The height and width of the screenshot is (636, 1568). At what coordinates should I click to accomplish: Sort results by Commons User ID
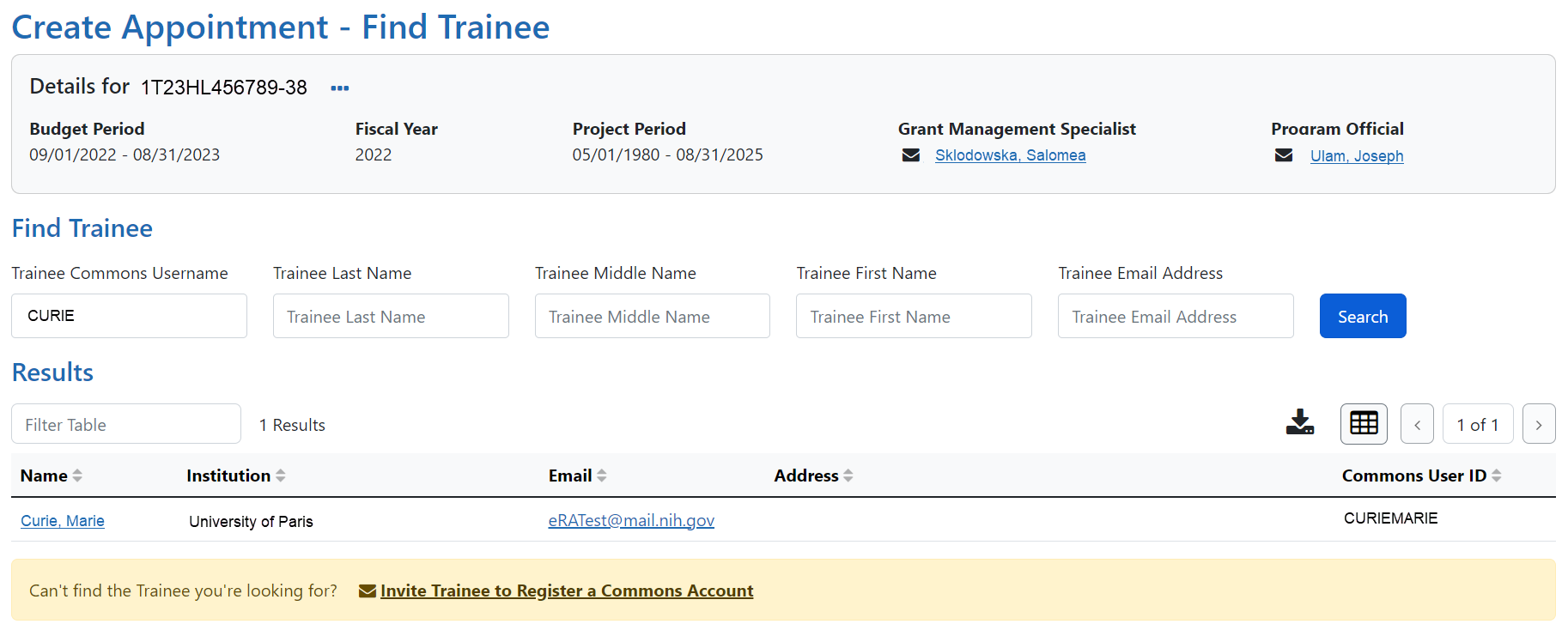[1497, 475]
